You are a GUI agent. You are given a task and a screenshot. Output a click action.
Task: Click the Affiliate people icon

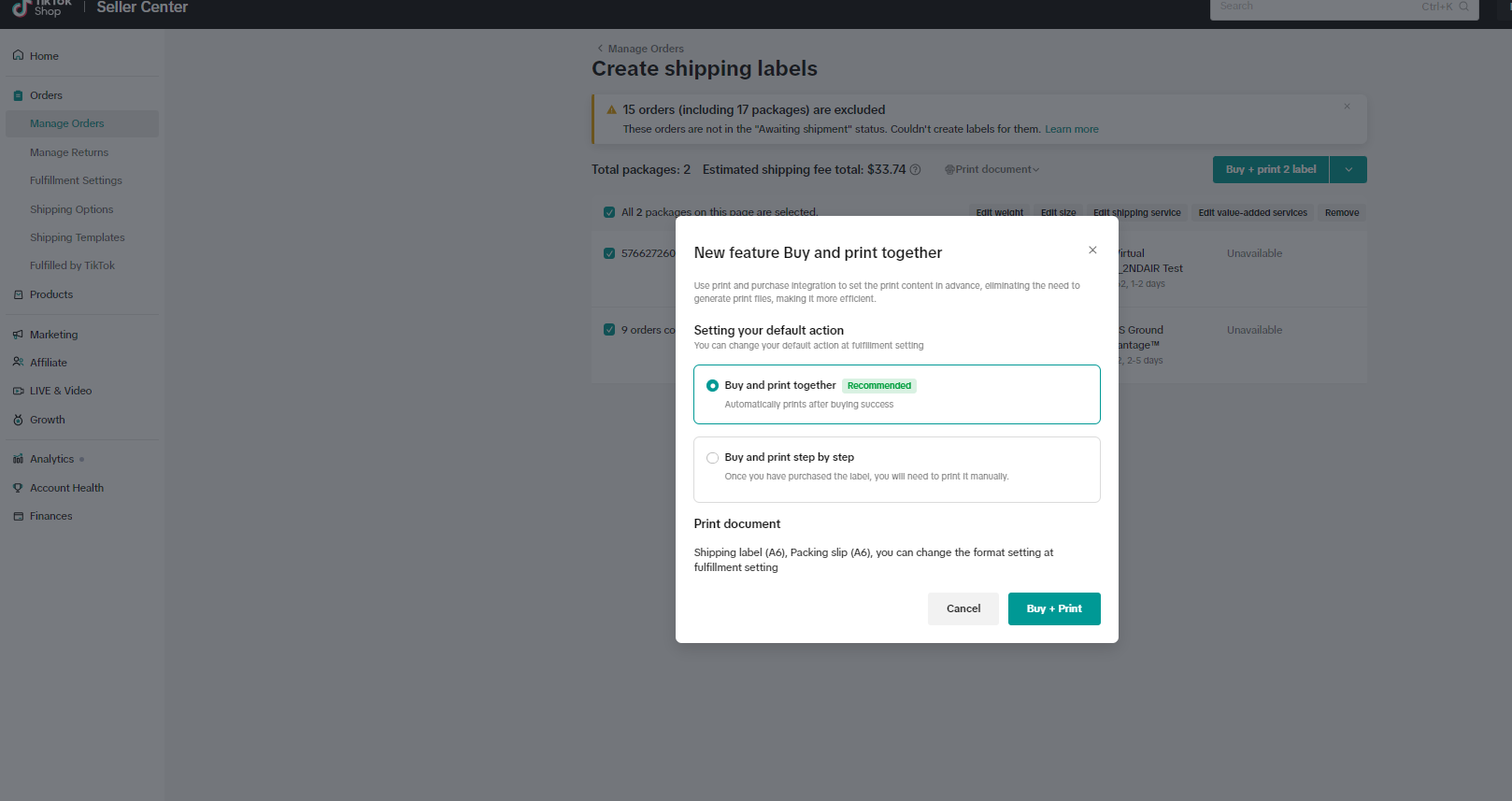[x=18, y=363]
